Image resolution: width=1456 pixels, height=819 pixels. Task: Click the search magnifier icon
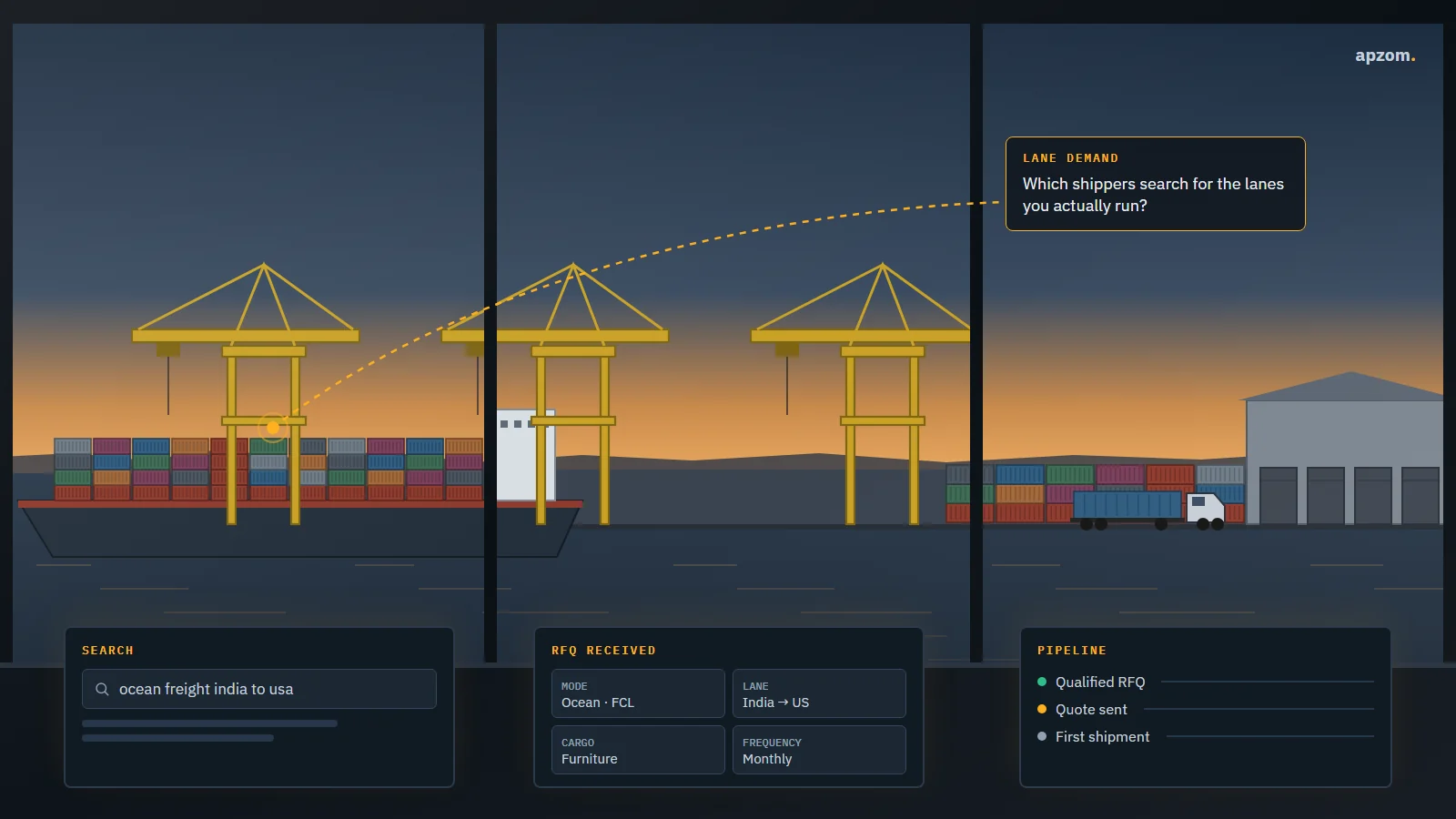pos(102,689)
